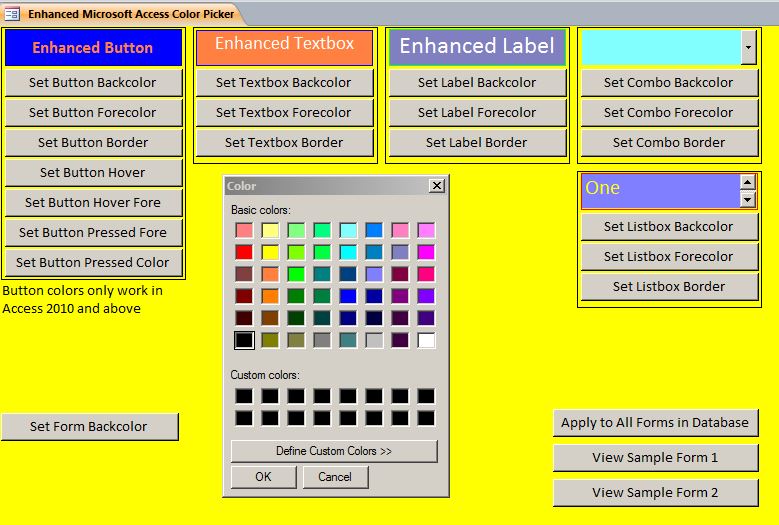Click the listbox scroll down arrow

748,200
